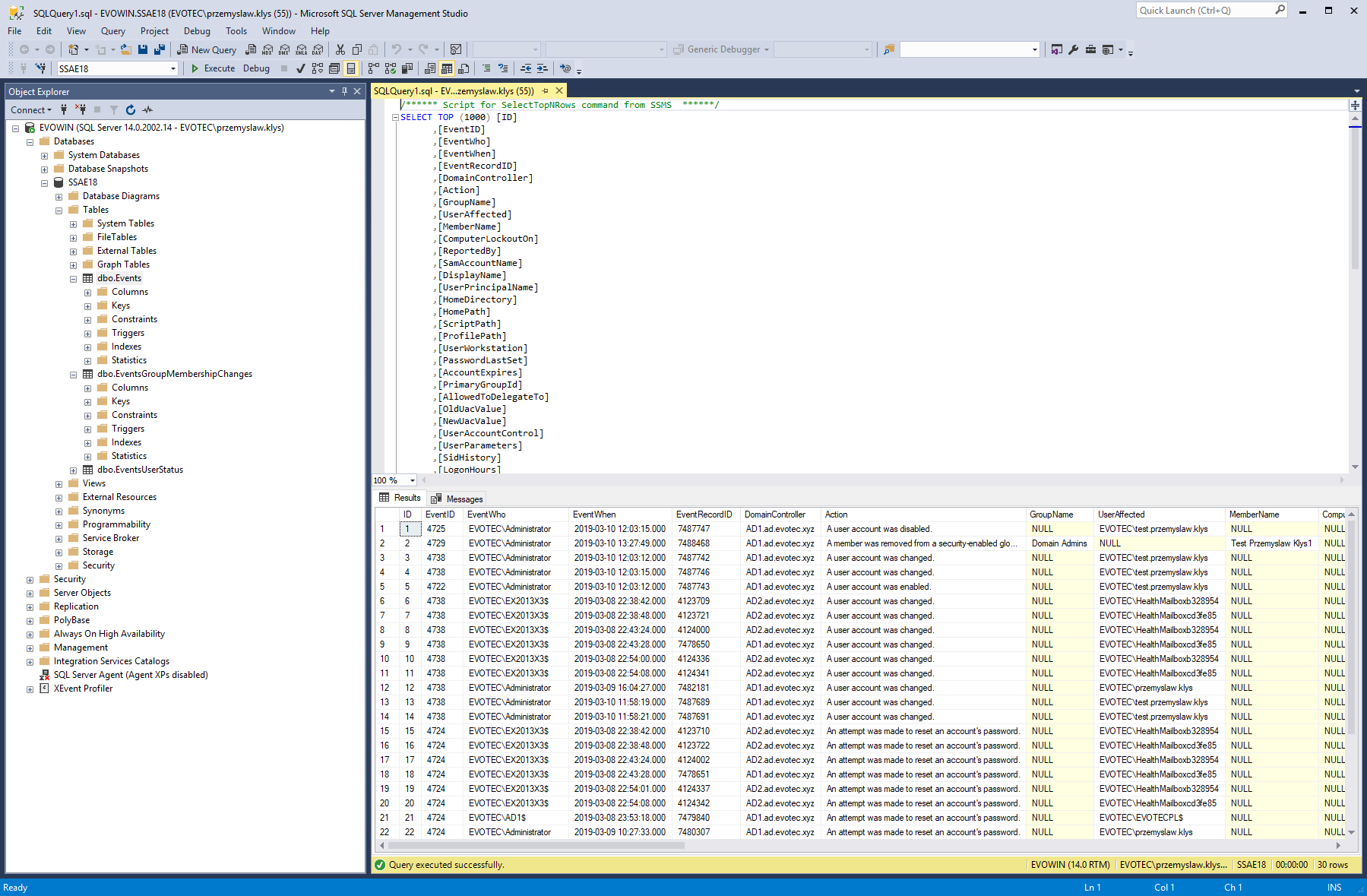
Task: Open the Query menu
Action: pyautogui.click(x=112, y=31)
